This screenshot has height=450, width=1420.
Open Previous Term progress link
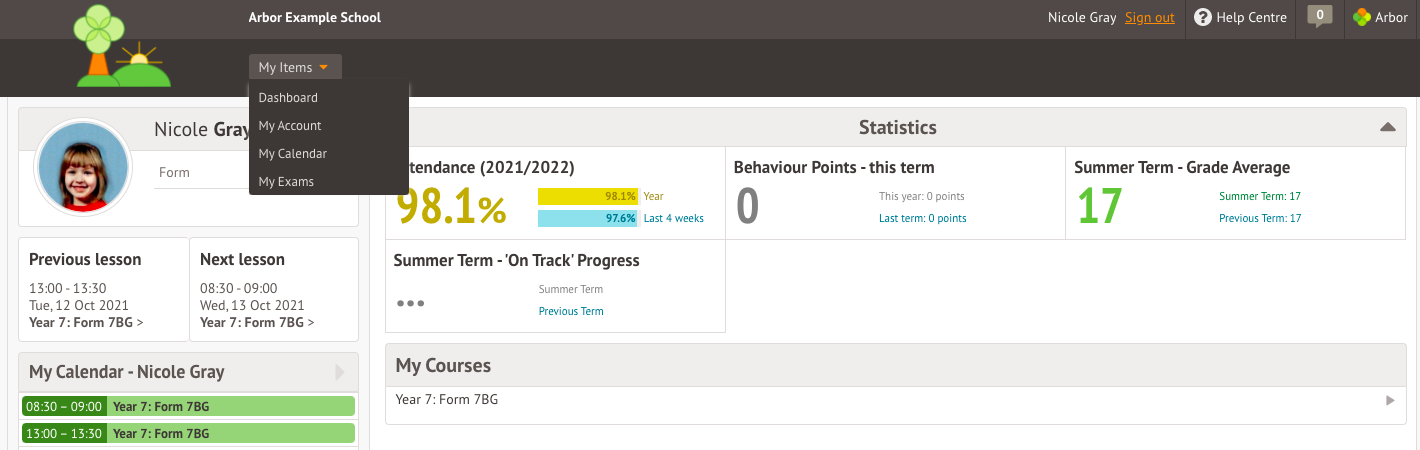coord(571,311)
